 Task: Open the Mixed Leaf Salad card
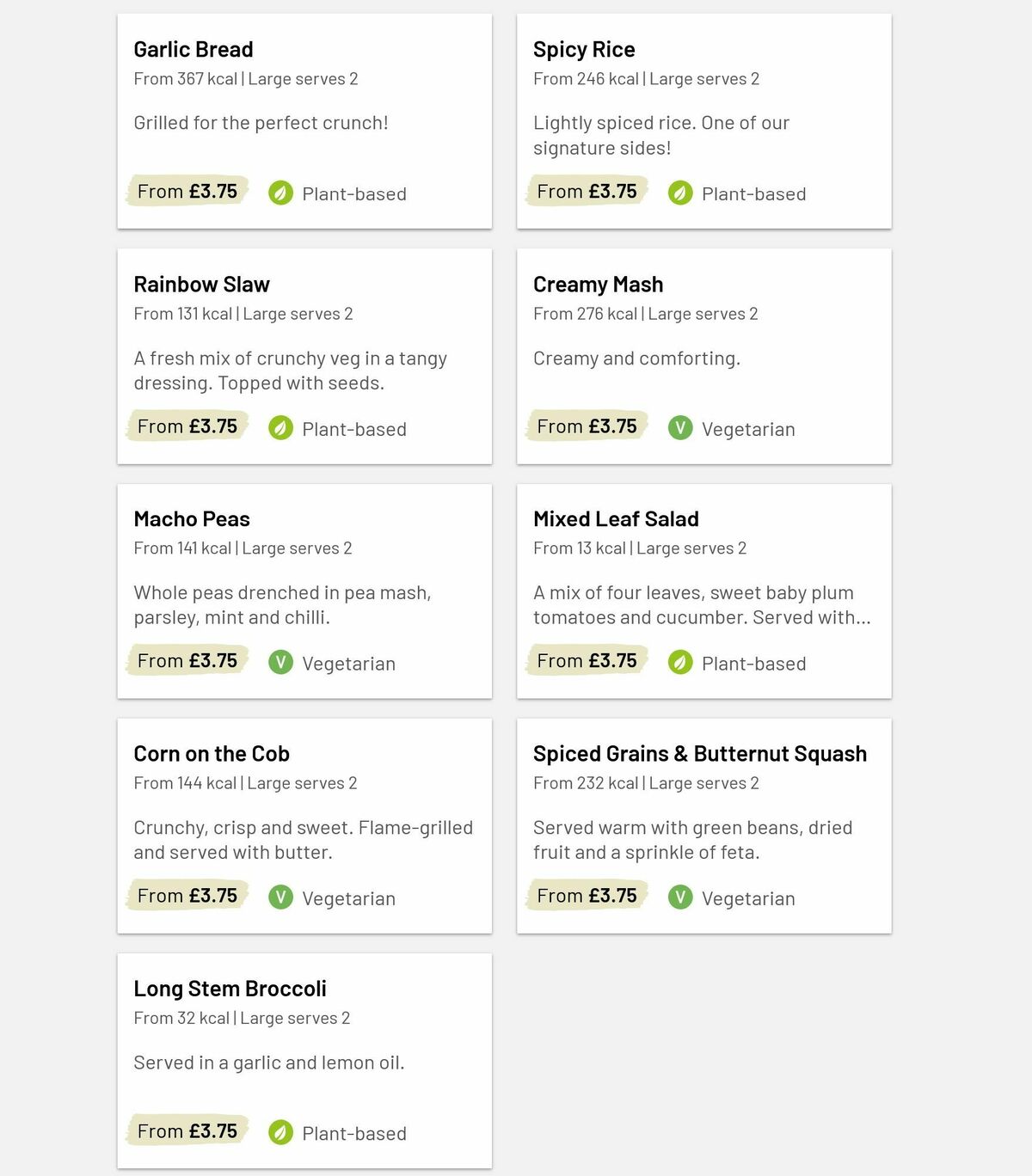coord(703,590)
